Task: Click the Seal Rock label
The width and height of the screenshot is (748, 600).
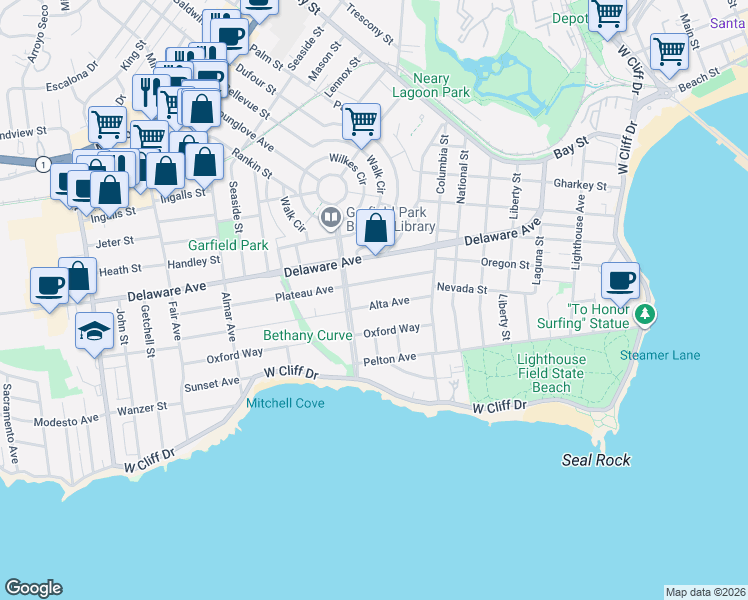Action: pos(596,460)
